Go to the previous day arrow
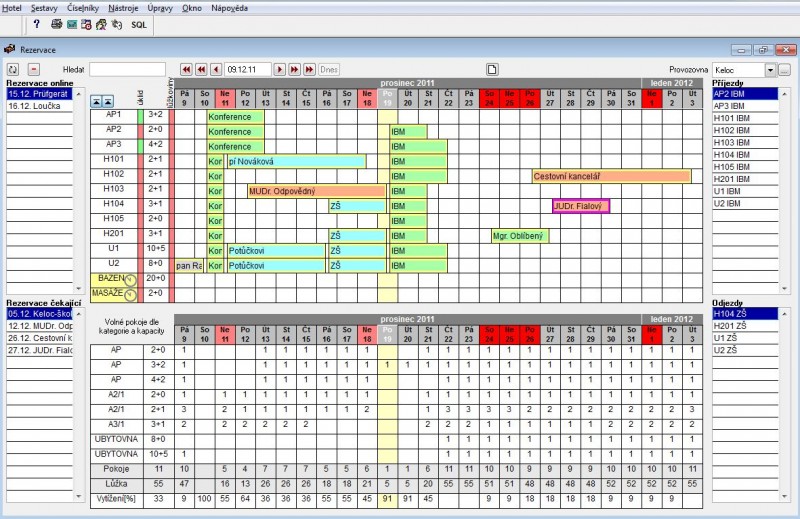800x519 pixels. click(x=216, y=69)
